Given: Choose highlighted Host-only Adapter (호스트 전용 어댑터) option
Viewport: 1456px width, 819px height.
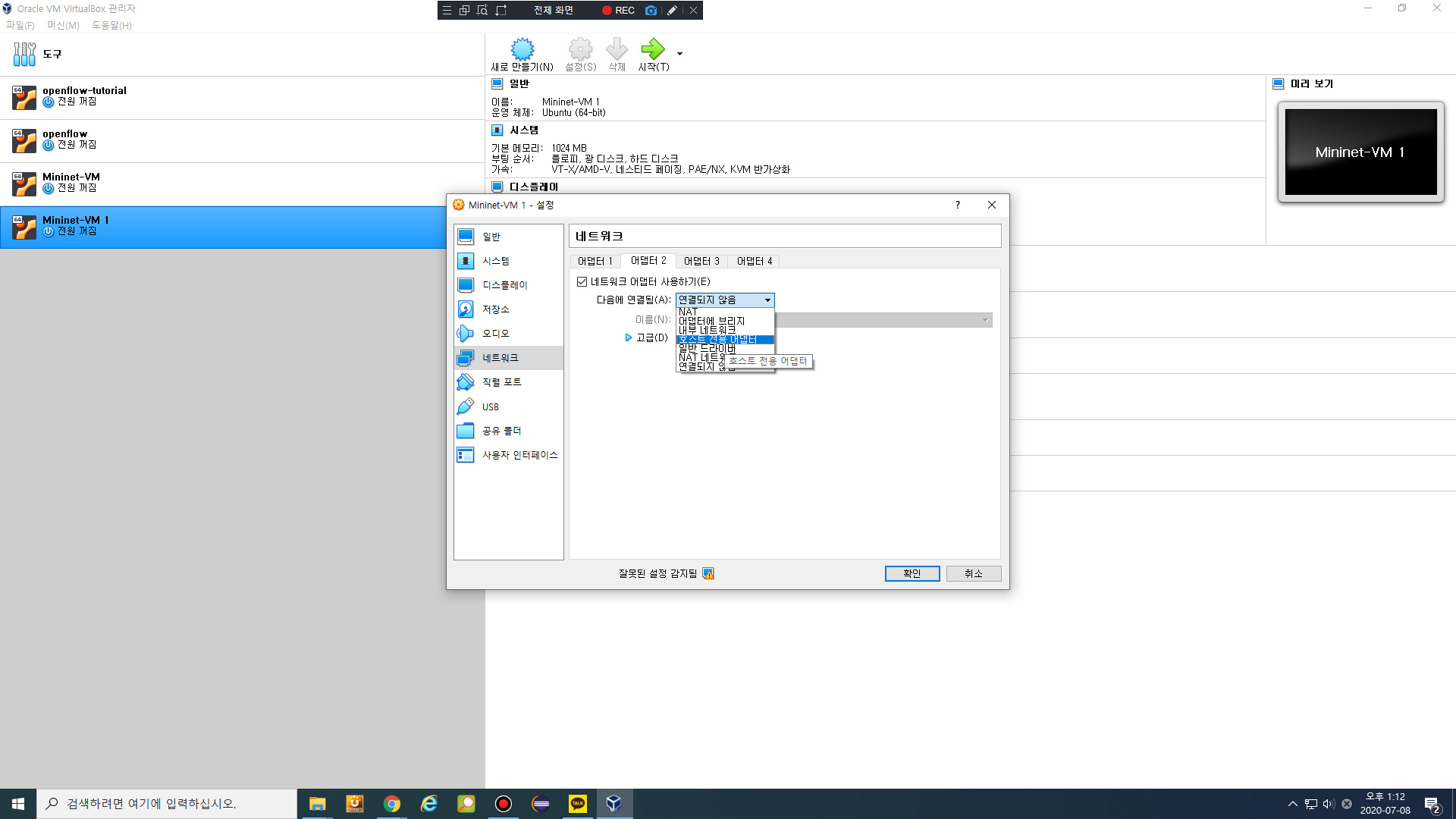Looking at the screenshot, I should pos(725,339).
